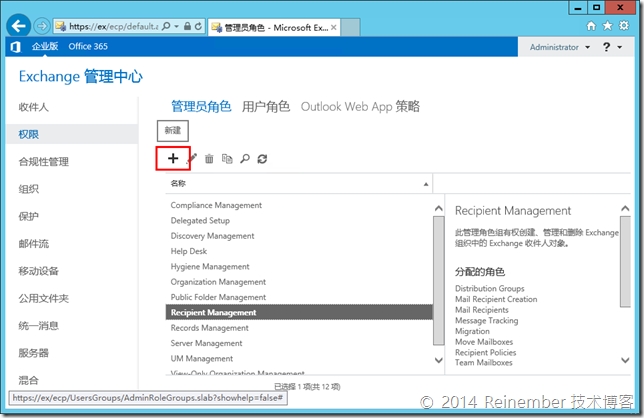Viewport: 644px width, 418px height.
Task: Select Public Folder Management role group
Action: [299, 297]
